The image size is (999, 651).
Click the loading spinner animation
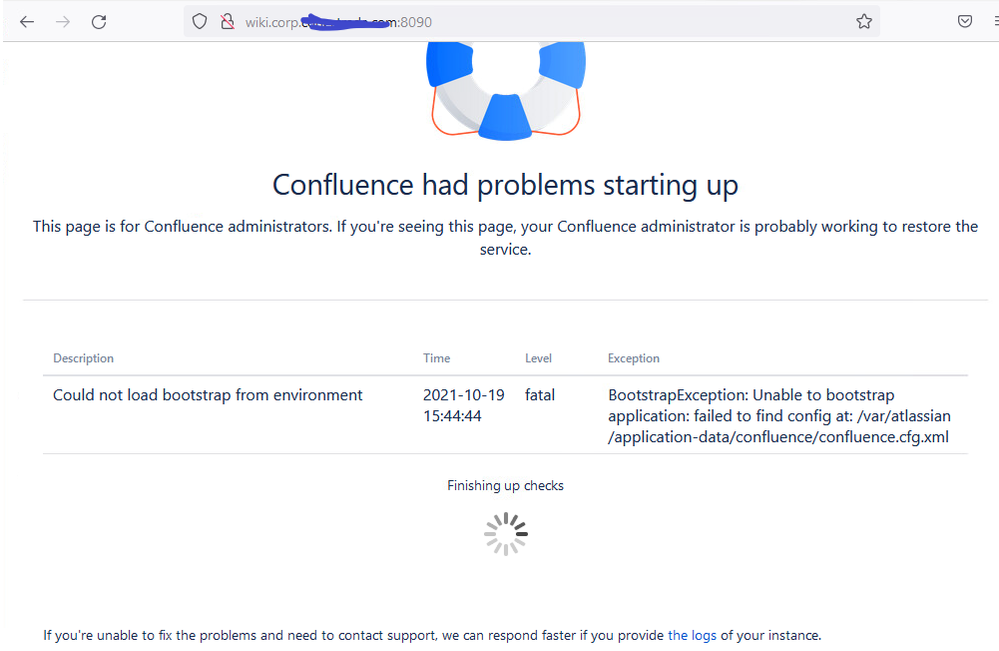pyautogui.click(x=505, y=533)
